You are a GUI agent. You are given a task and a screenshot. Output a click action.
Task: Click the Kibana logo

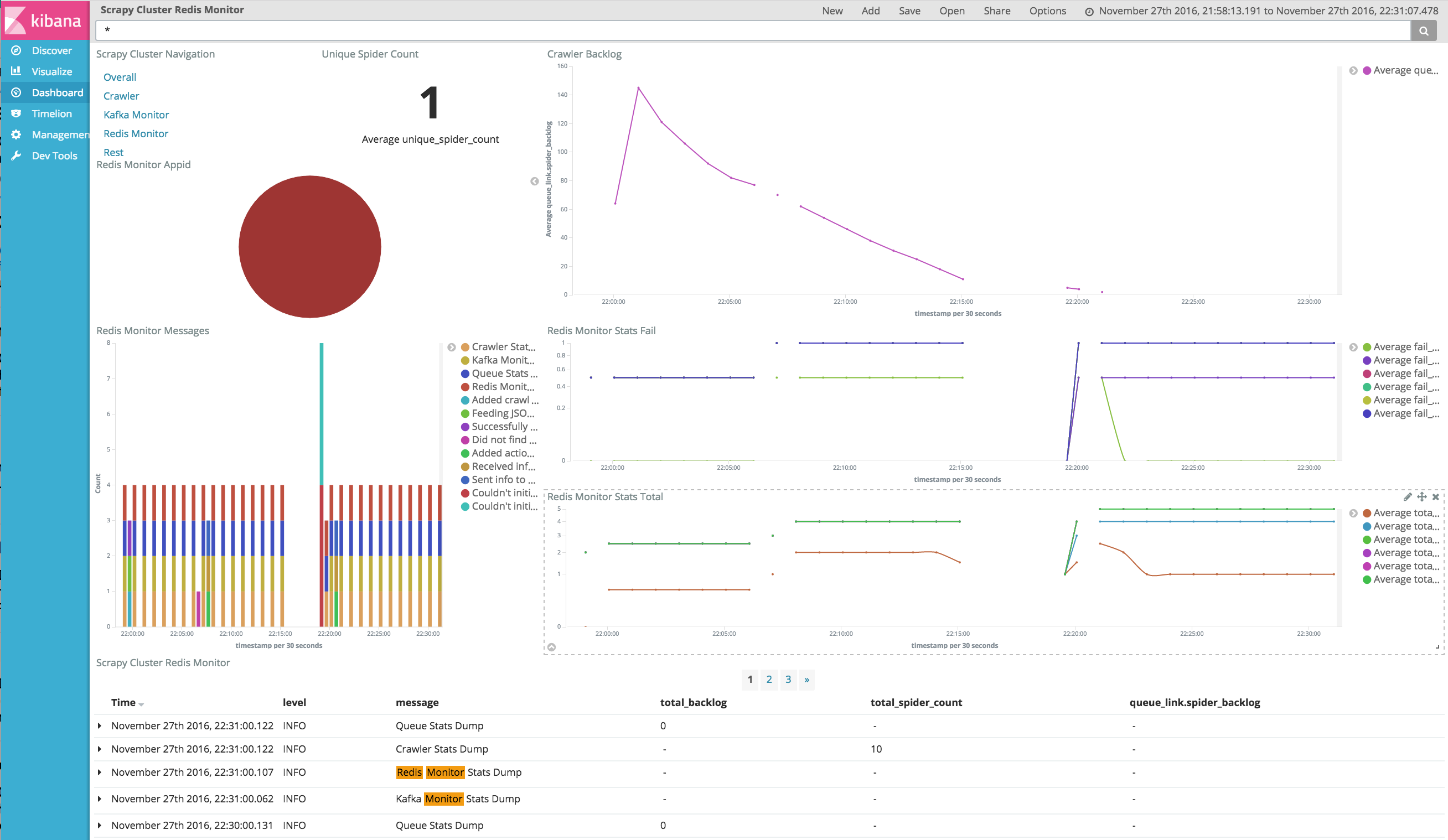tap(44, 20)
